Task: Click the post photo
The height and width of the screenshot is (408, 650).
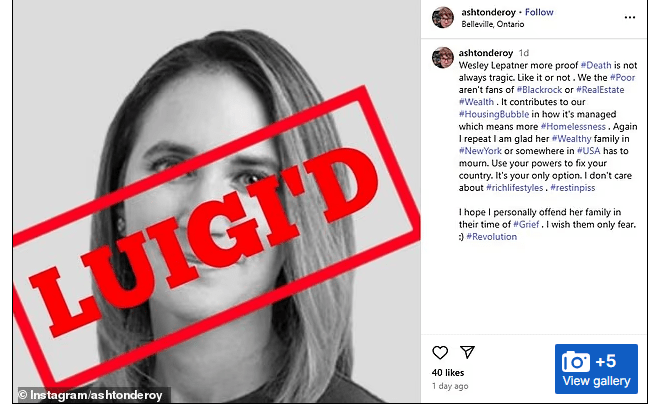Action: pyautogui.click(x=216, y=202)
